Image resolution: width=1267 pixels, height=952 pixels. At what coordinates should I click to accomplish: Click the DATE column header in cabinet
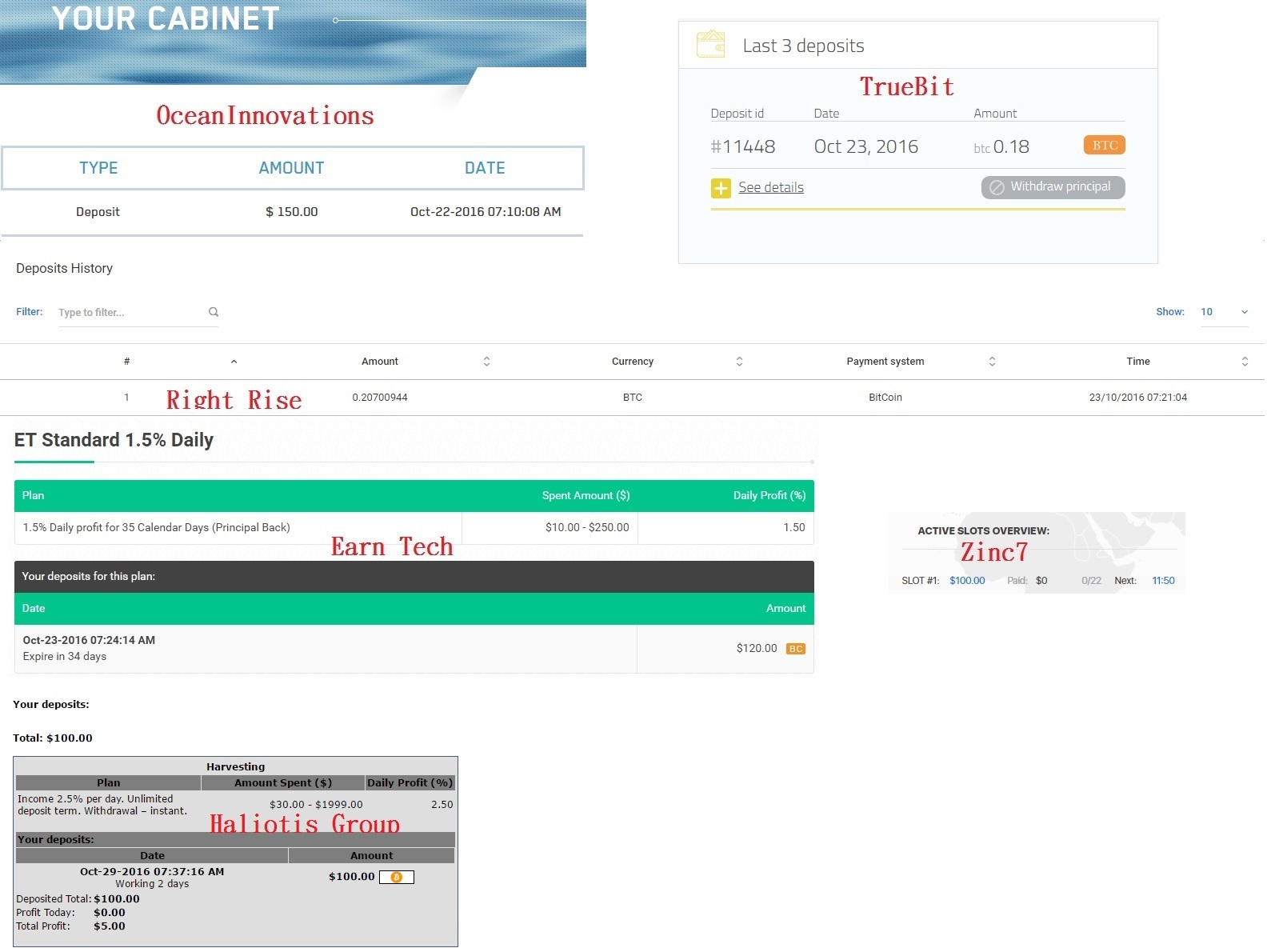click(x=485, y=168)
